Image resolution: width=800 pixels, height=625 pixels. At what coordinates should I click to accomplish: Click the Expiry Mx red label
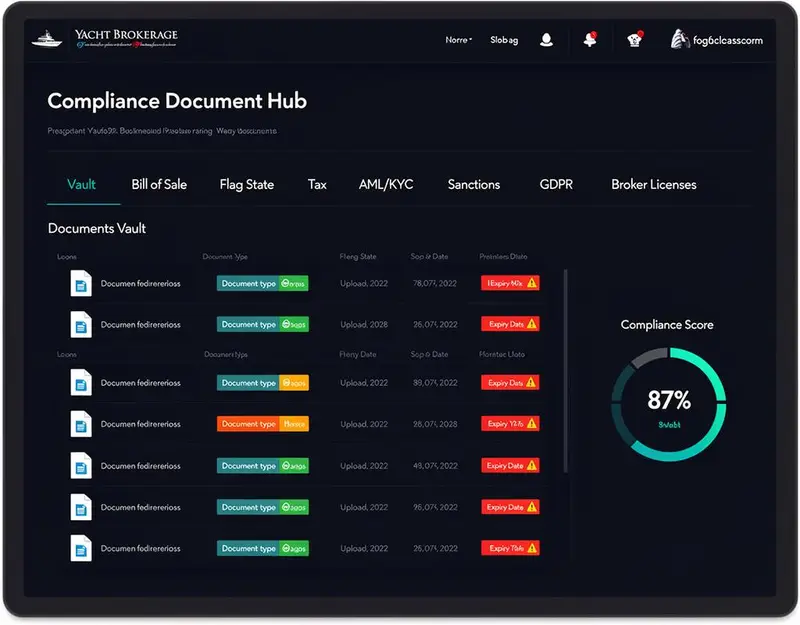click(x=510, y=283)
